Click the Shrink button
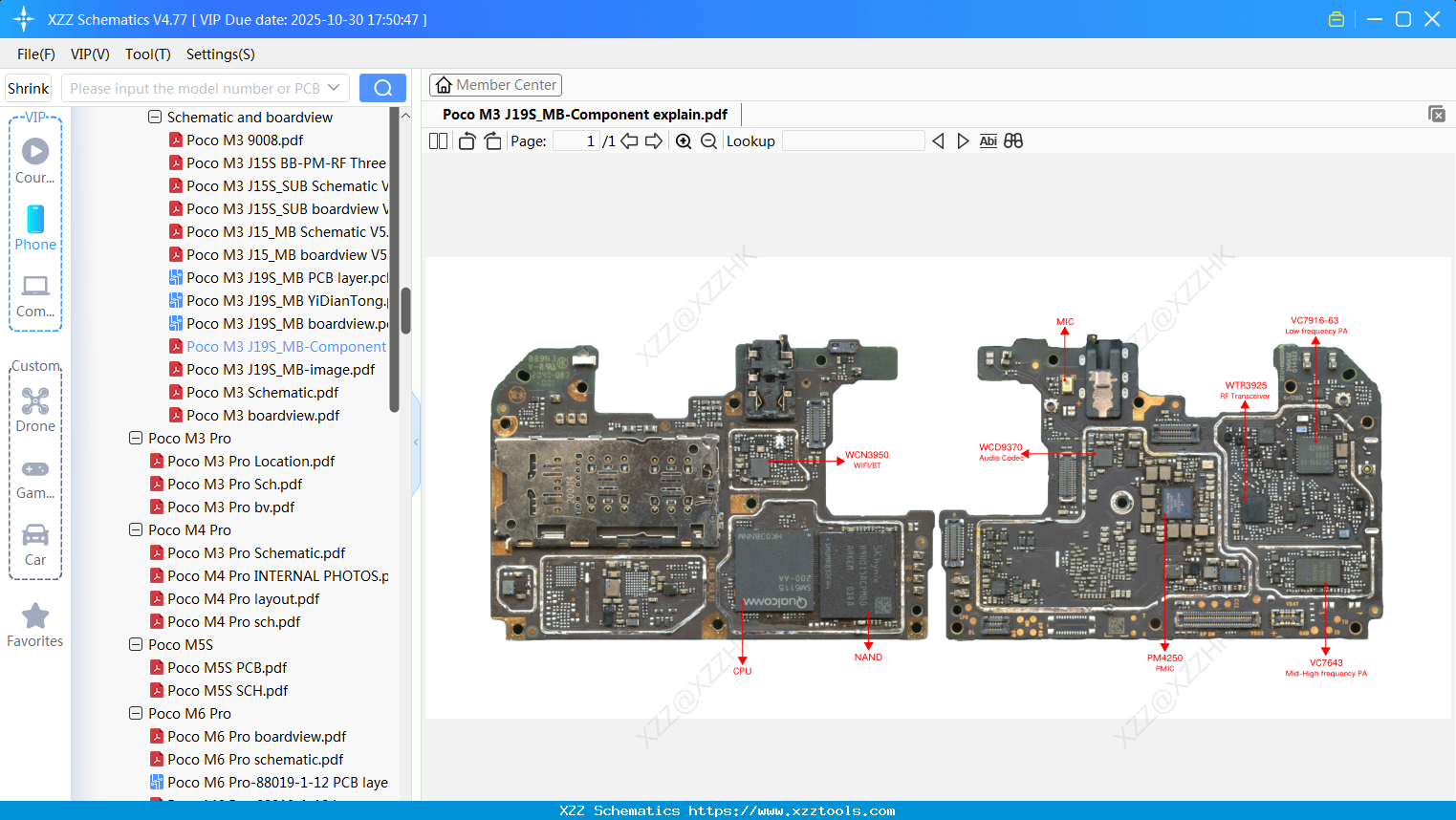Screen dimensions: 1456x820 point(27,87)
